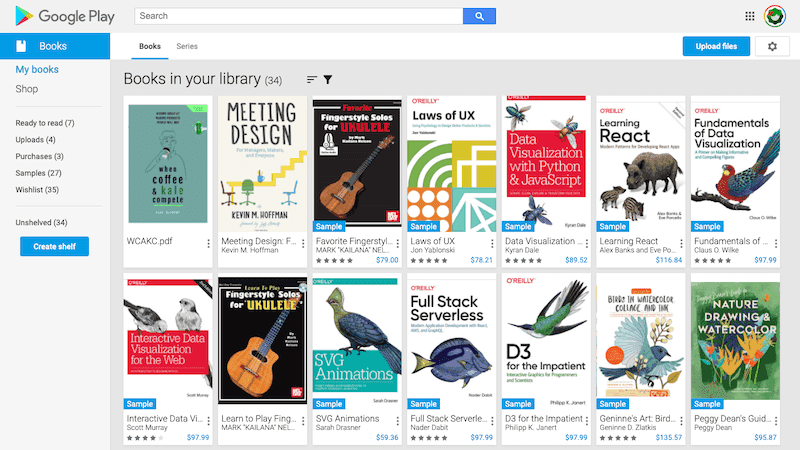Open options menu for SVG Animations
Screen dimensions: 800x450
[397, 421]
